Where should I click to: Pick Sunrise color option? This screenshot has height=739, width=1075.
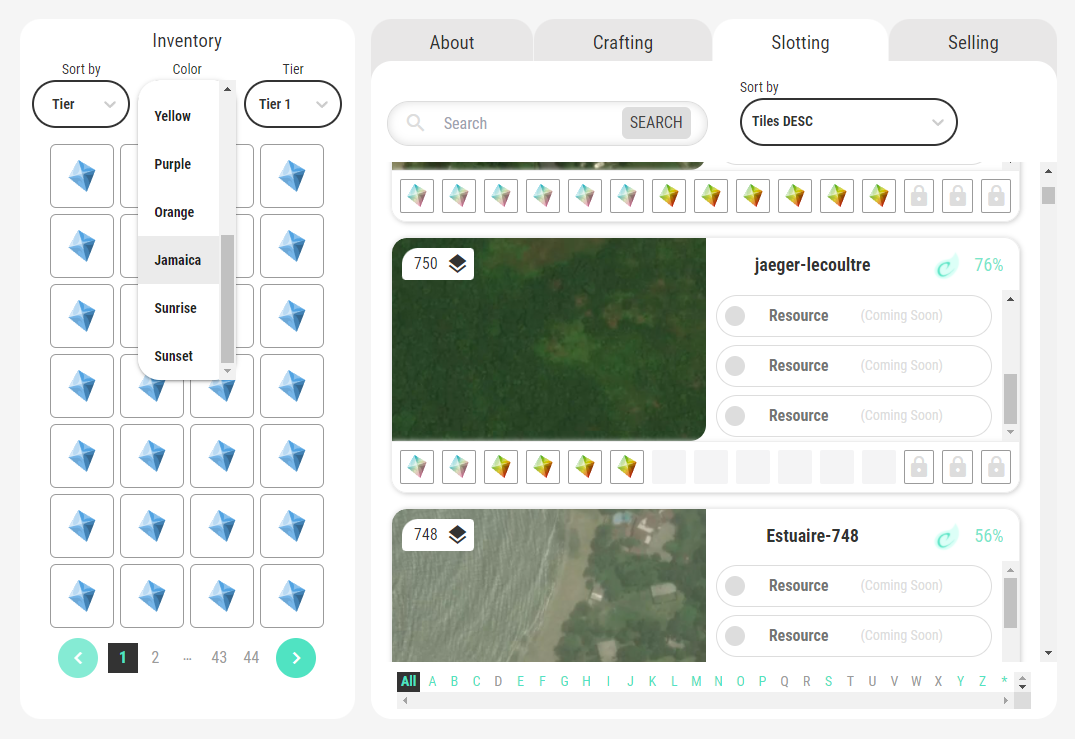tap(178, 308)
